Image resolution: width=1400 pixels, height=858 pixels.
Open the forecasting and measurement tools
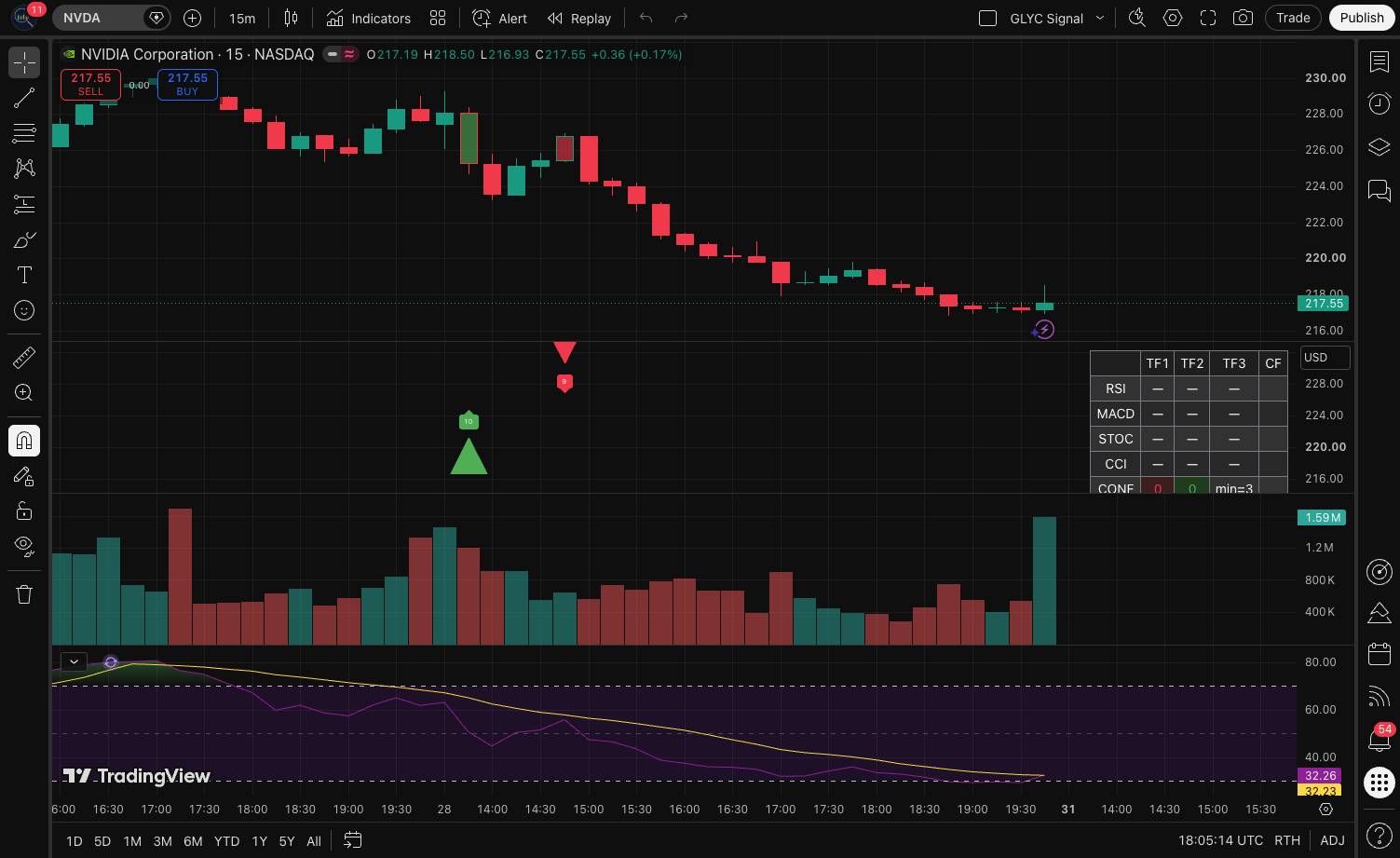pyautogui.click(x=24, y=204)
